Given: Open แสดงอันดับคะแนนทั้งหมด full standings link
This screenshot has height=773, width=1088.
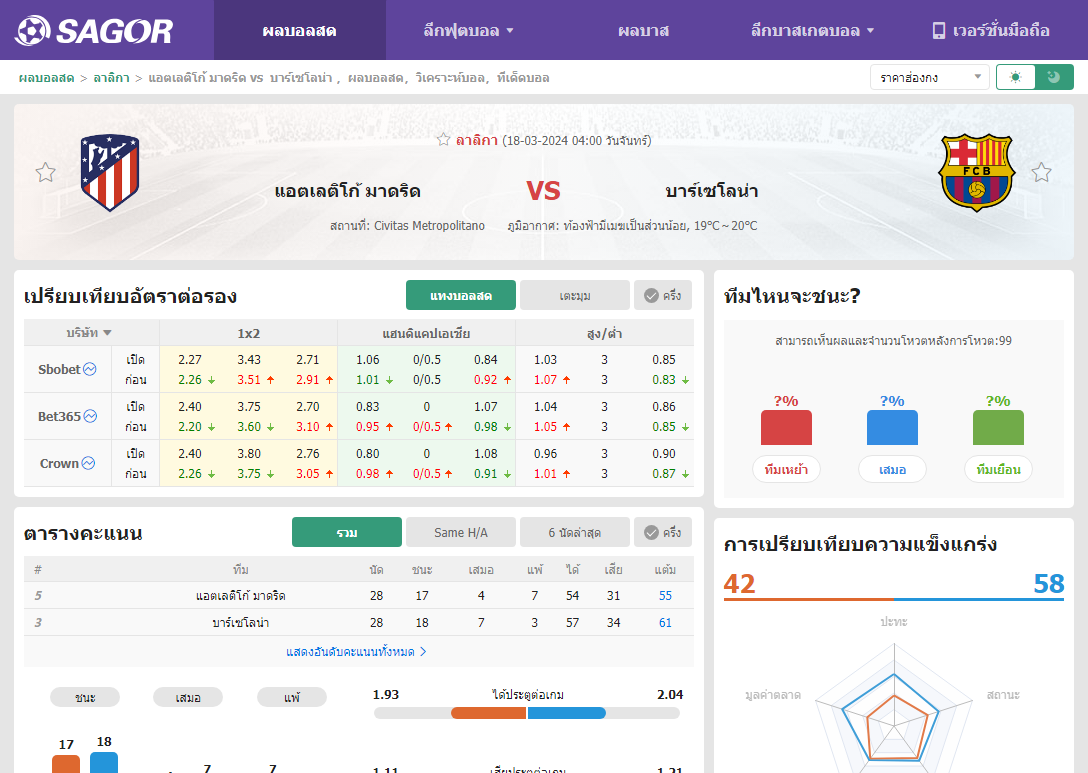Looking at the screenshot, I should click(x=357, y=652).
